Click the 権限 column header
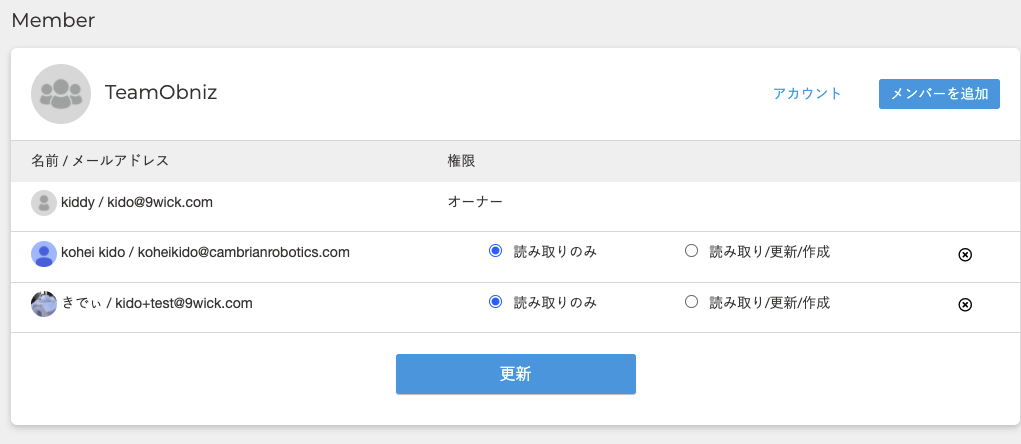Screen dimensions: 1021x444 [x=461, y=160]
